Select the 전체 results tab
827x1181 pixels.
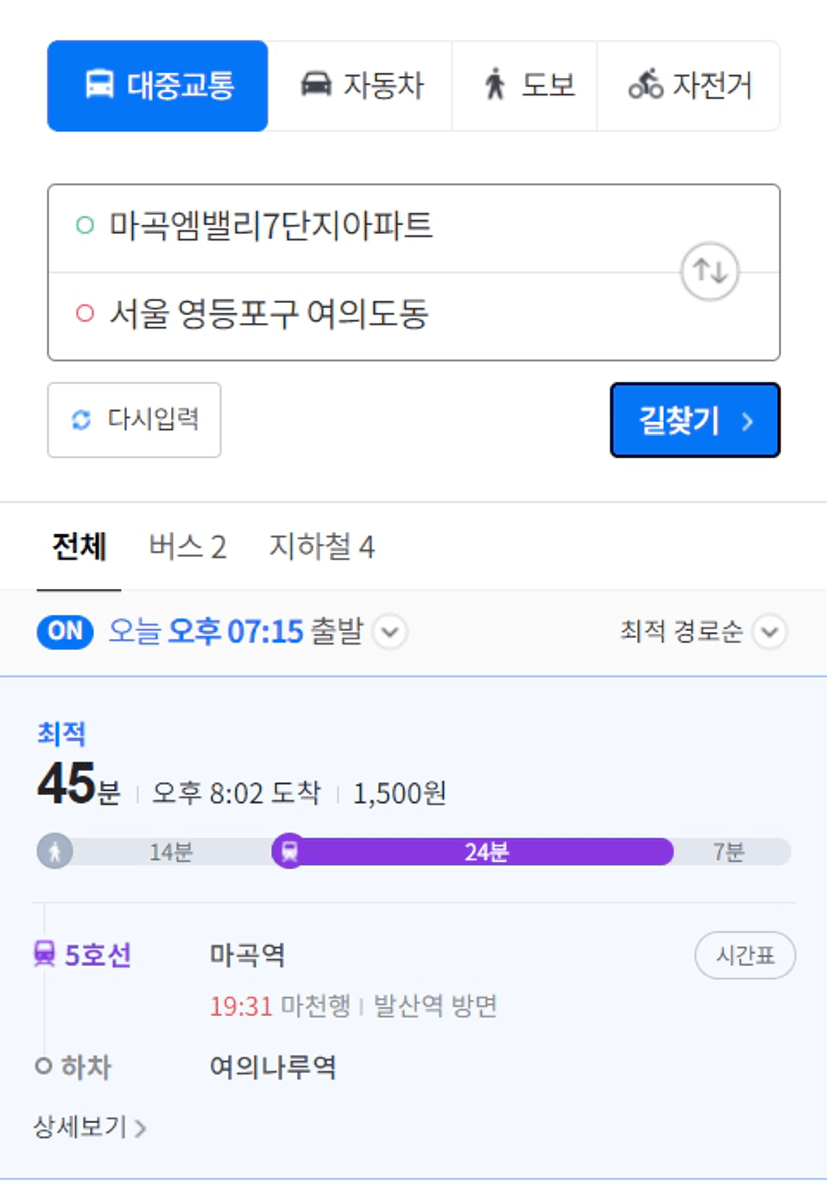tap(79, 547)
